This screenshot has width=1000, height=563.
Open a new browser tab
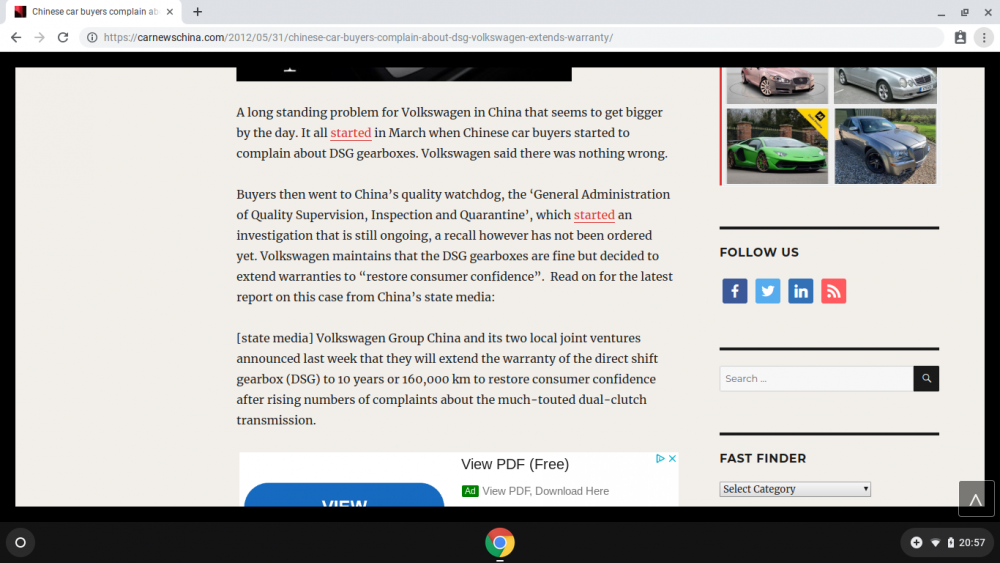198,11
